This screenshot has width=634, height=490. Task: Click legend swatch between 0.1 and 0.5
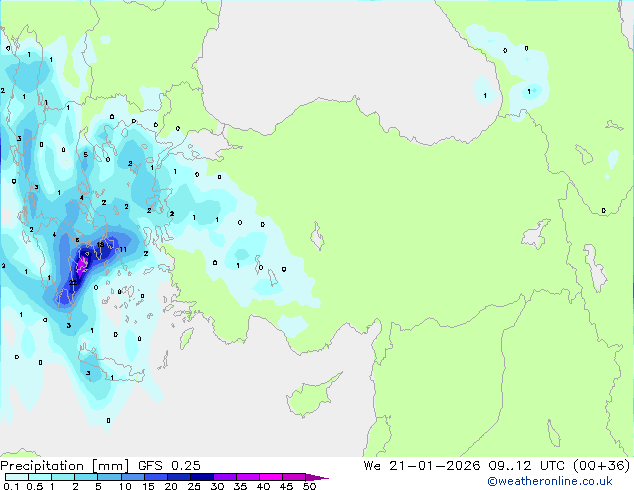point(17,477)
